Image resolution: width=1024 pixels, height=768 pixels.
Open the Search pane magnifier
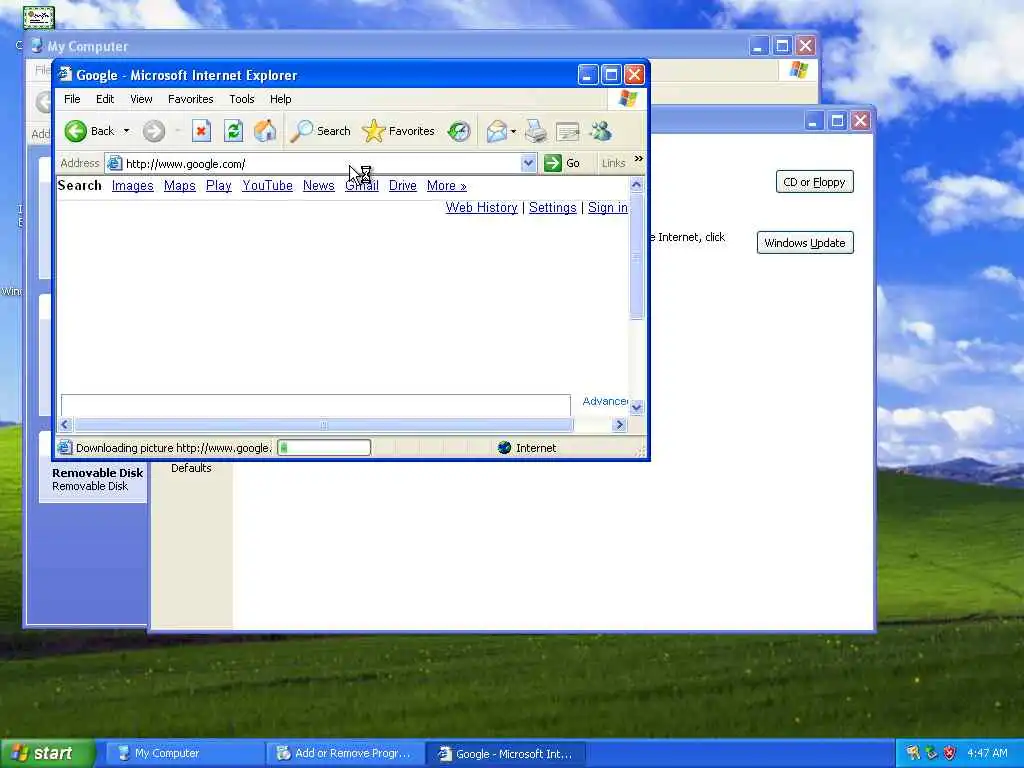302,131
